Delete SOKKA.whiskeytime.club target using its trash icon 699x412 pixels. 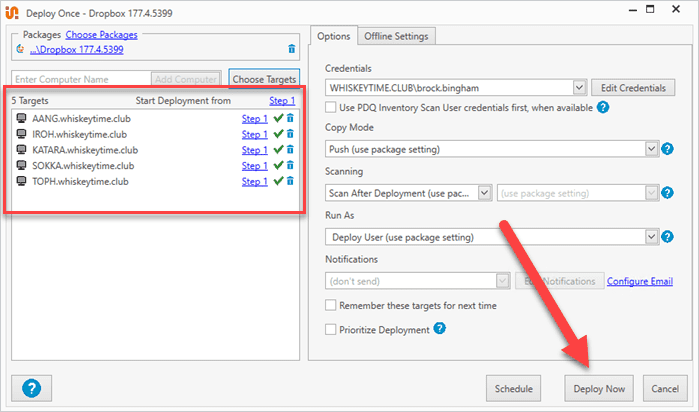coord(290,165)
